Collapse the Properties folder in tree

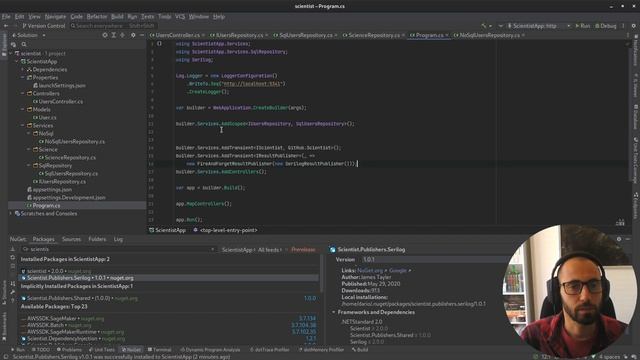tap(23, 78)
